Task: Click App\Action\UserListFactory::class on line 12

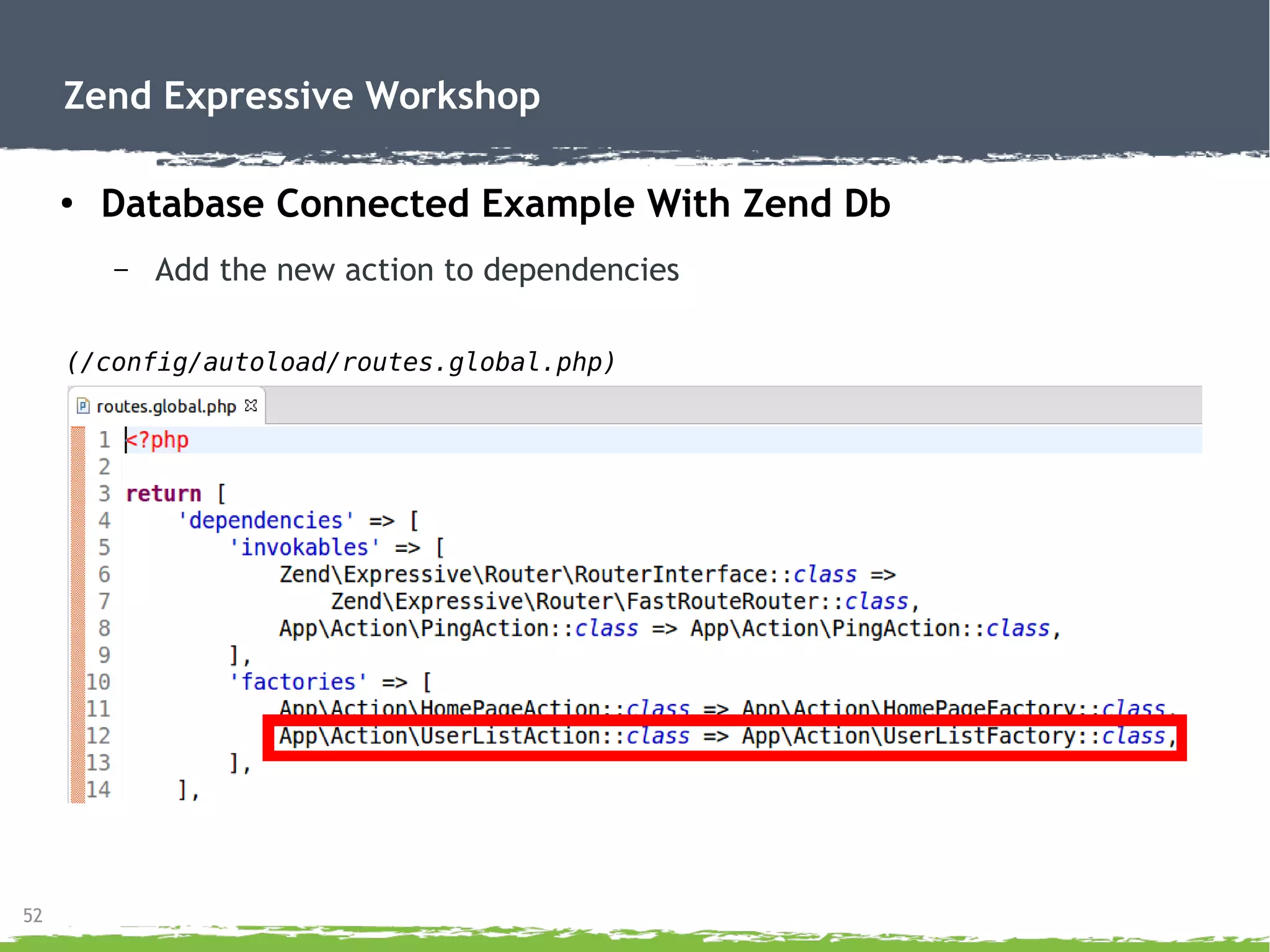Action: pos(954,736)
